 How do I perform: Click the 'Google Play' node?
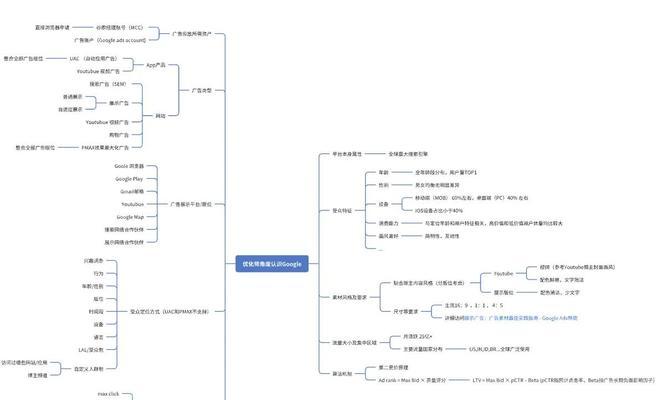click(129, 179)
